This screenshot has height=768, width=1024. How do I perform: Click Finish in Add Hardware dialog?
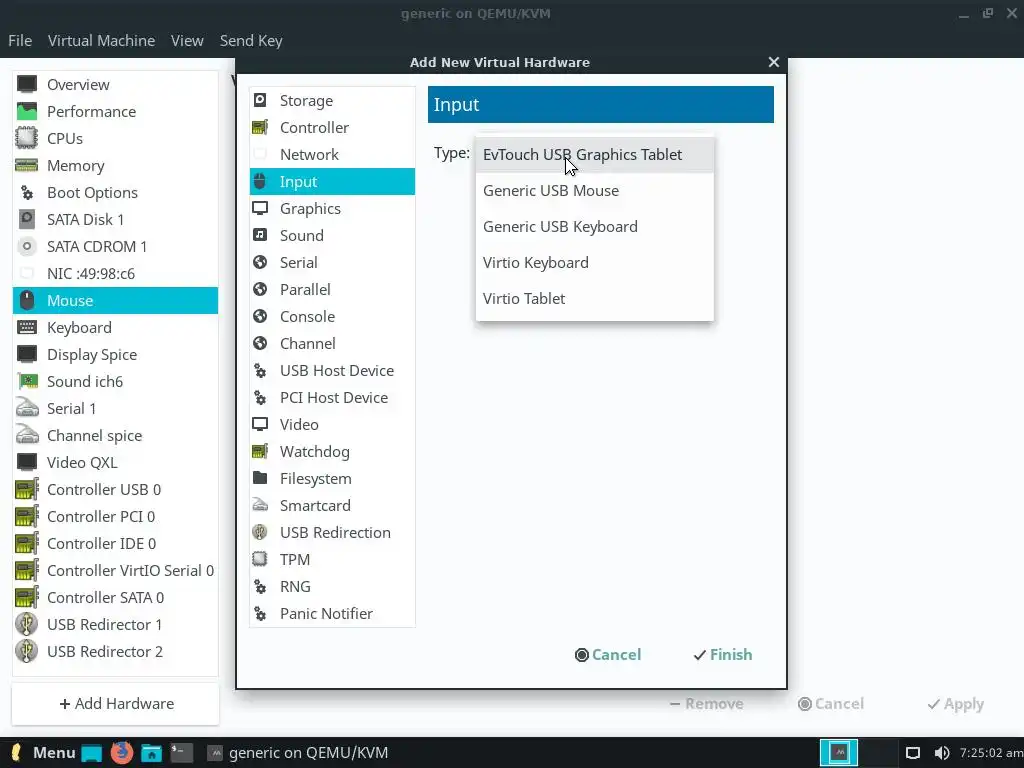point(722,654)
